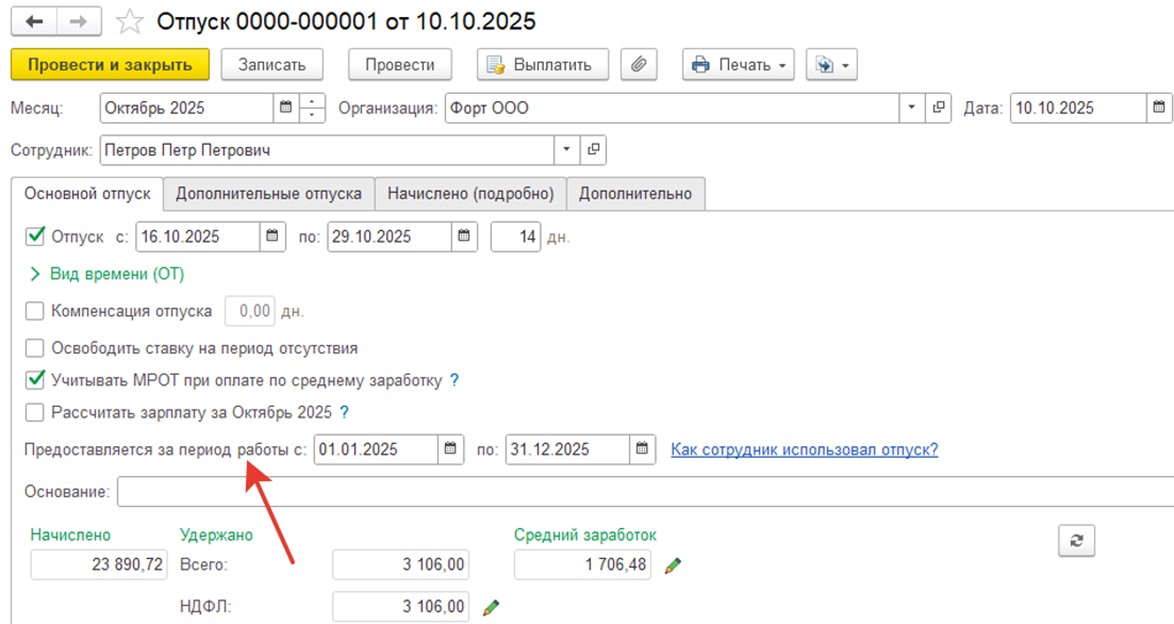
Task: Toggle the Компенсация отпуска checkbox
Action: pyautogui.click(x=36, y=311)
